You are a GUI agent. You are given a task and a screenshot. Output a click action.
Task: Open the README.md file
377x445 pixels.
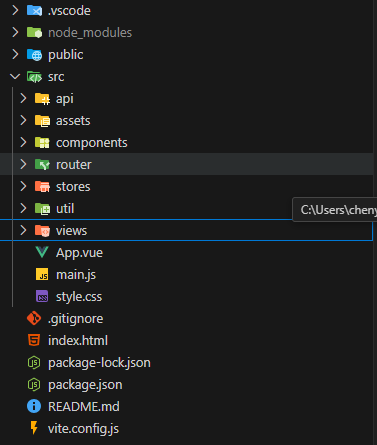[84, 406]
